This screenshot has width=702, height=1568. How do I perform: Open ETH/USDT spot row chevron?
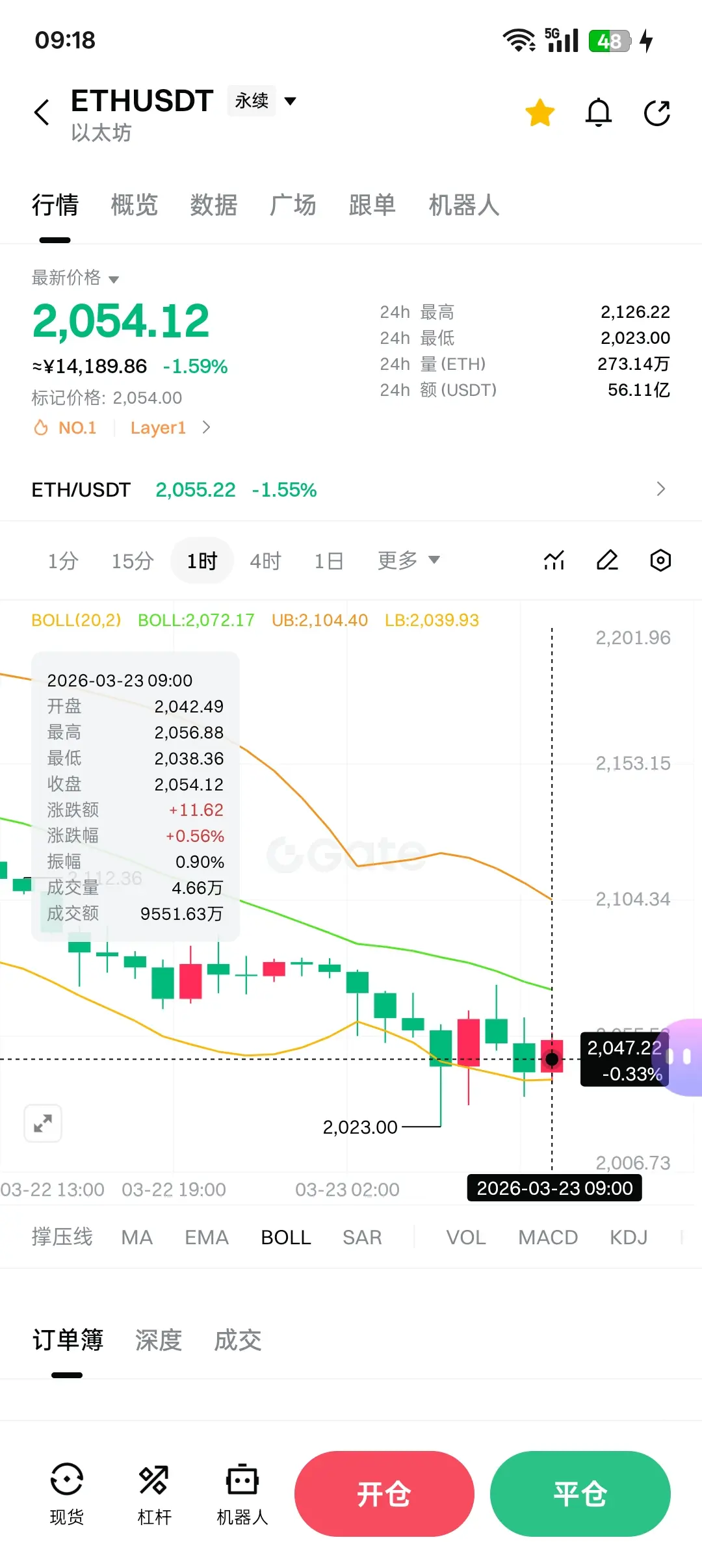pyautogui.click(x=661, y=489)
